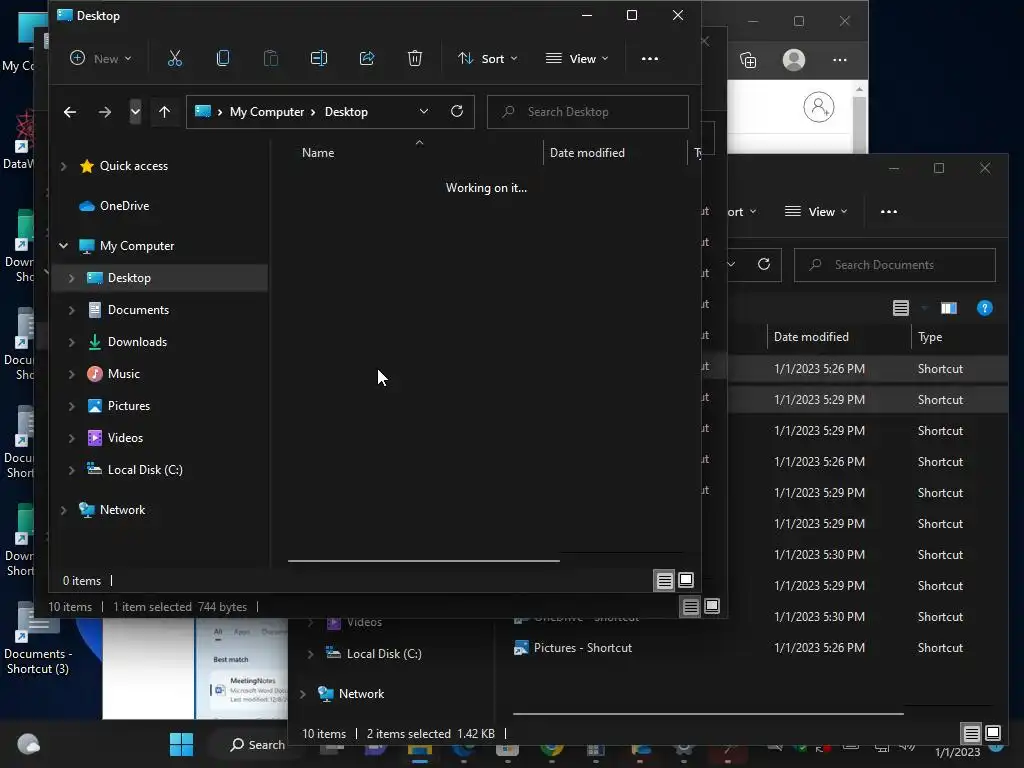Open the View dropdown in Documents window

[x=816, y=212]
